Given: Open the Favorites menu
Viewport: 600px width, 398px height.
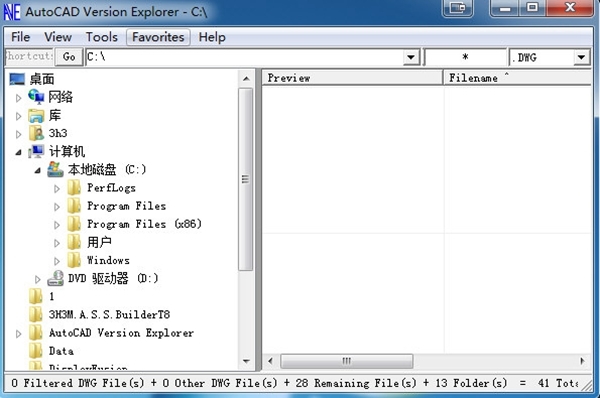Looking at the screenshot, I should 158,37.
